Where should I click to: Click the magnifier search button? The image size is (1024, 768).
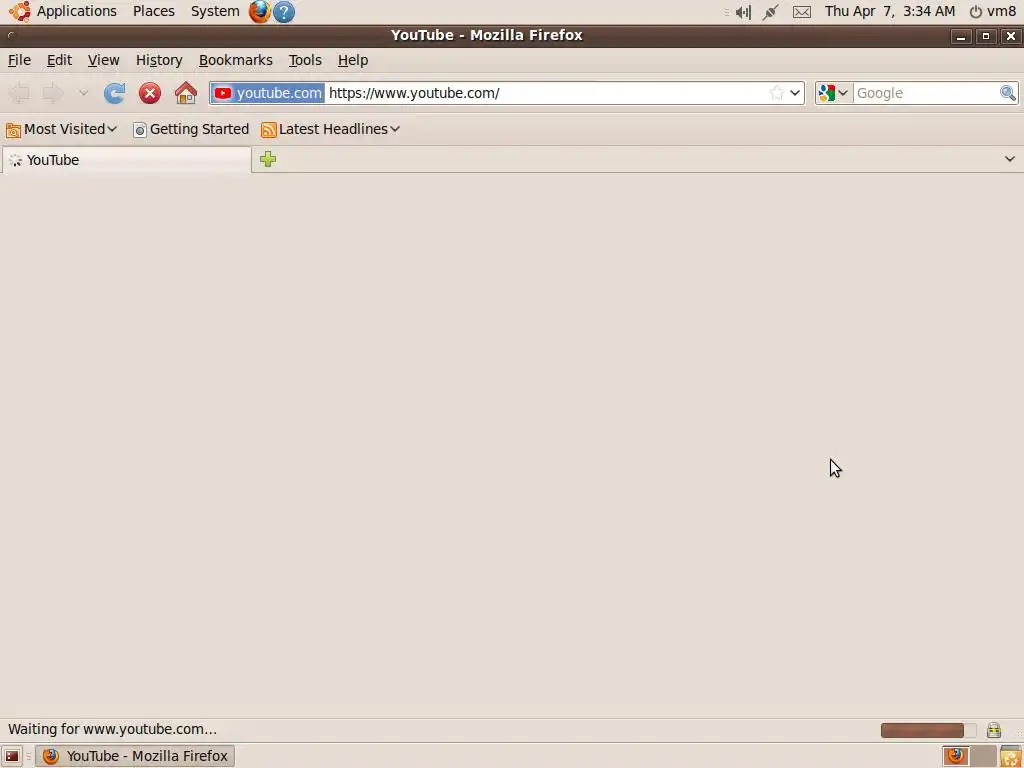click(1008, 93)
